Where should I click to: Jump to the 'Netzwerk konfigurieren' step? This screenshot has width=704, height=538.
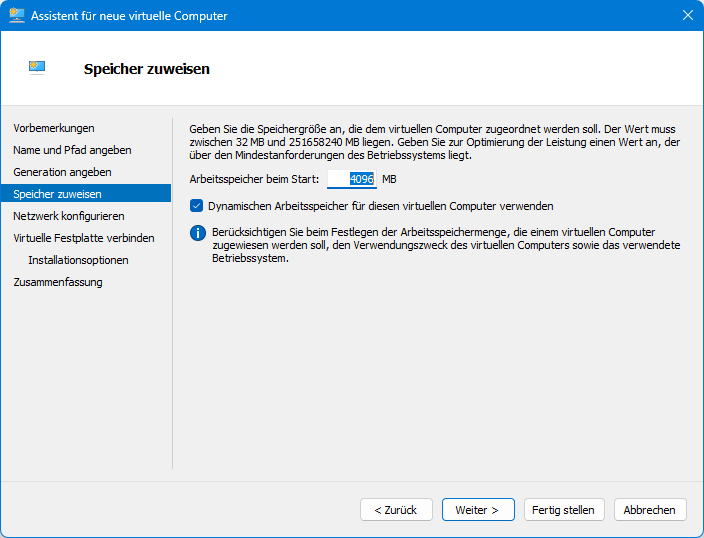point(69,216)
